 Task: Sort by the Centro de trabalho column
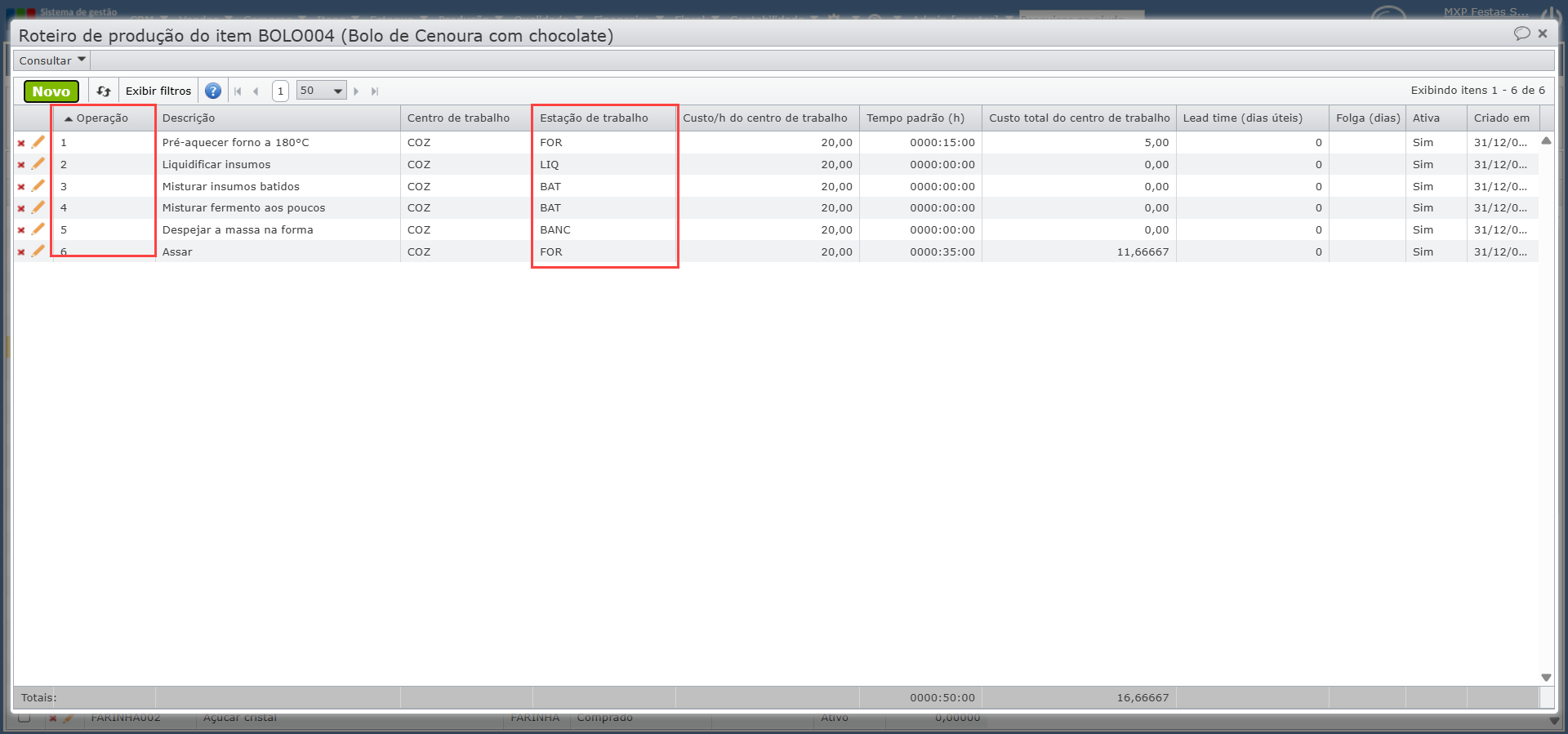pyautogui.click(x=466, y=118)
